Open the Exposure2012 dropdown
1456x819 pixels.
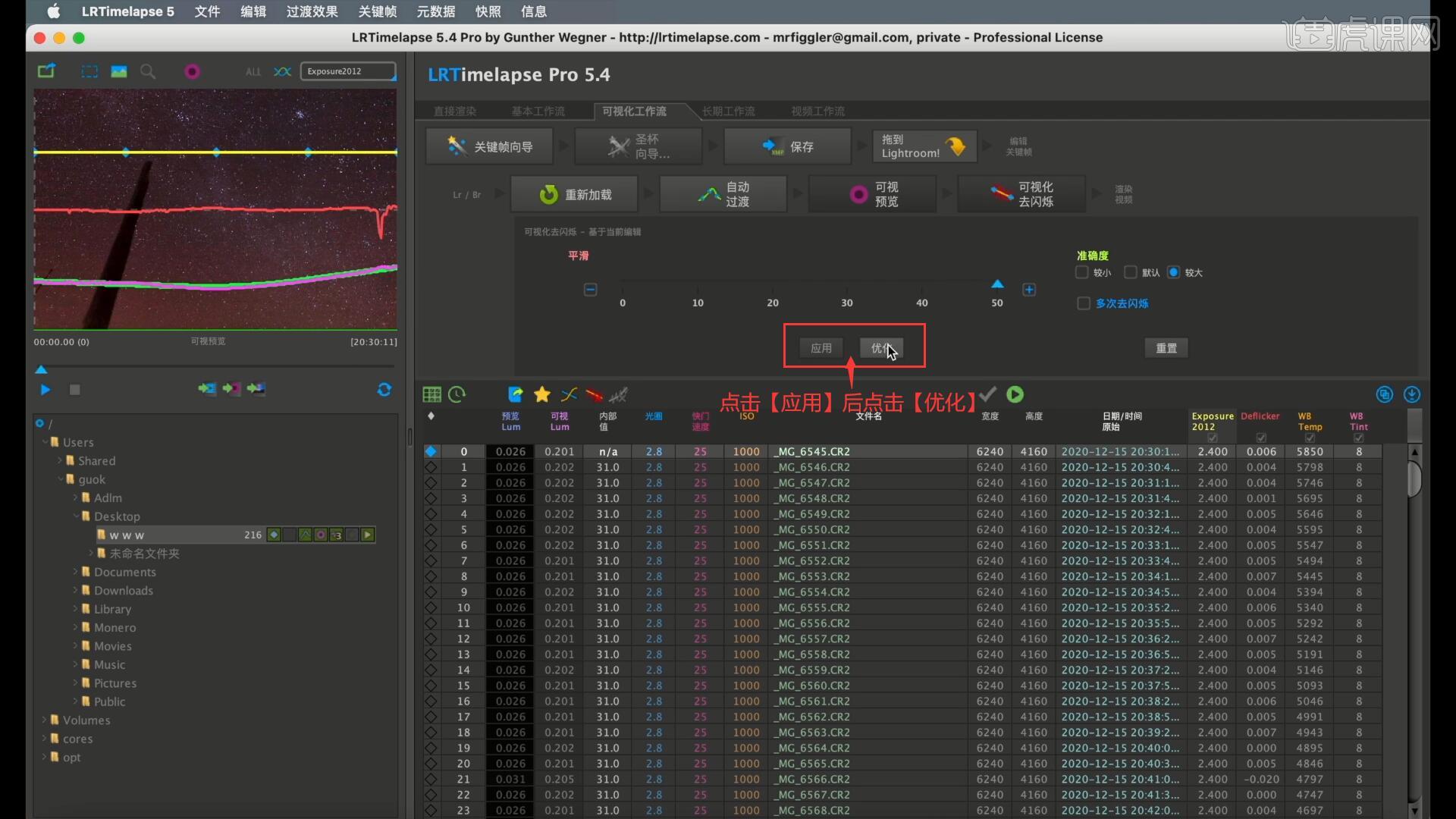pyautogui.click(x=348, y=71)
